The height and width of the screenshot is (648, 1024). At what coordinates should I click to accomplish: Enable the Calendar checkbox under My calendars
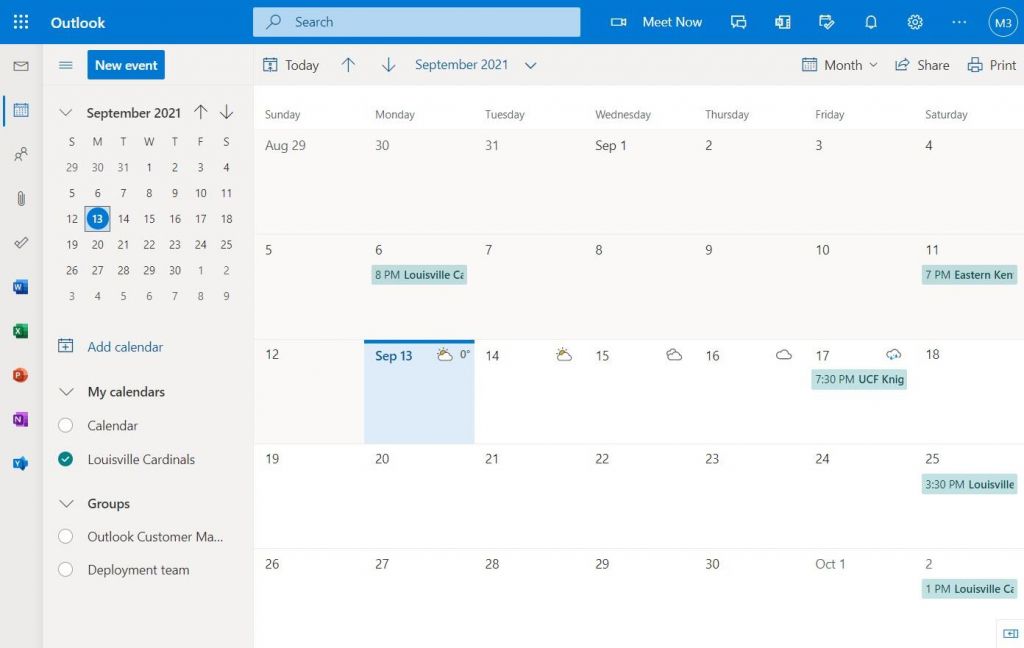coord(65,425)
